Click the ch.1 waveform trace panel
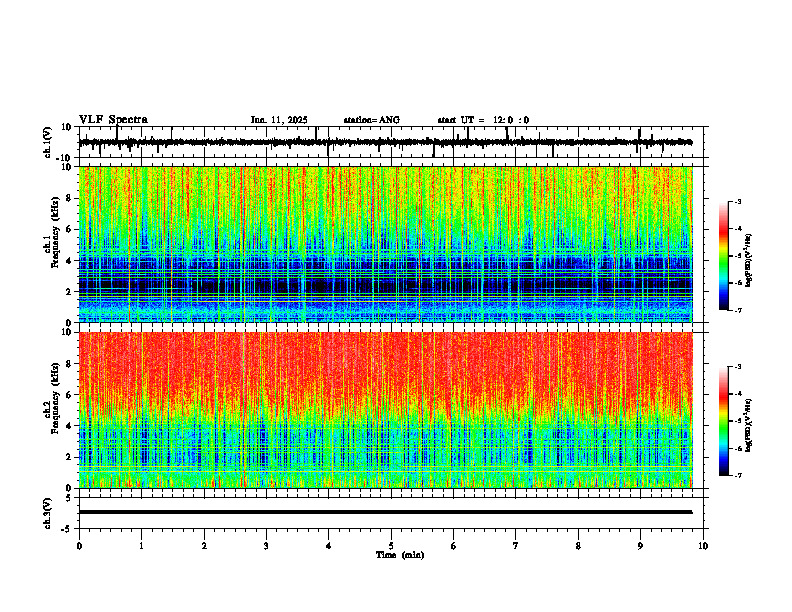Image resolution: width=792 pixels, height=612 pixels. pos(393,142)
